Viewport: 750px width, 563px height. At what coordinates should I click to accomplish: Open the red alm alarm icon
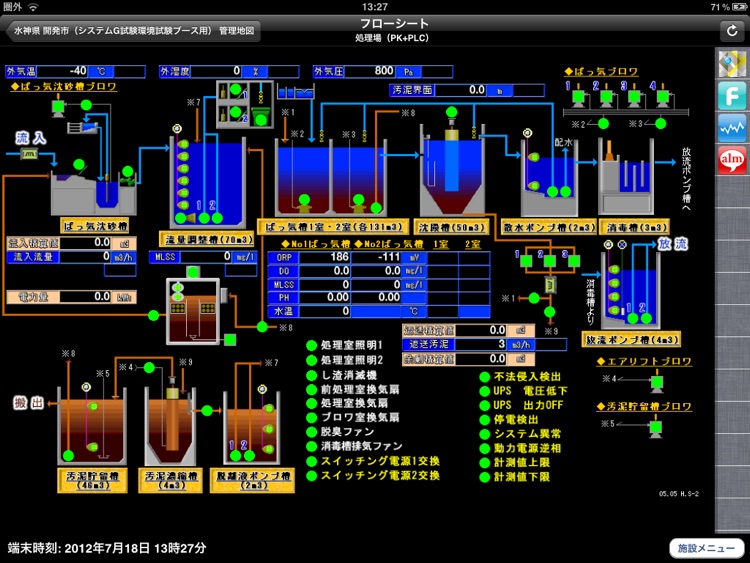point(732,159)
